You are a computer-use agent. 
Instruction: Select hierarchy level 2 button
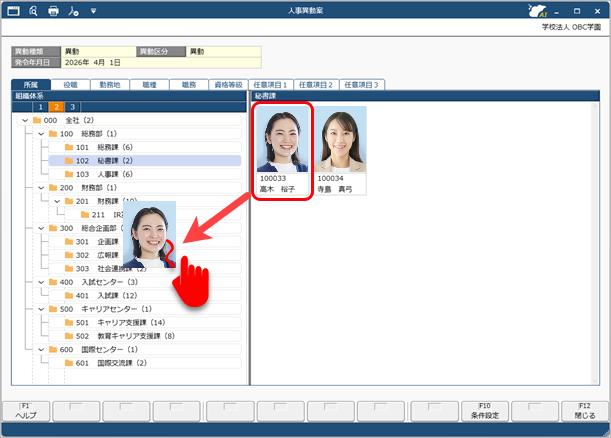pyautogui.click(x=57, y=107)
